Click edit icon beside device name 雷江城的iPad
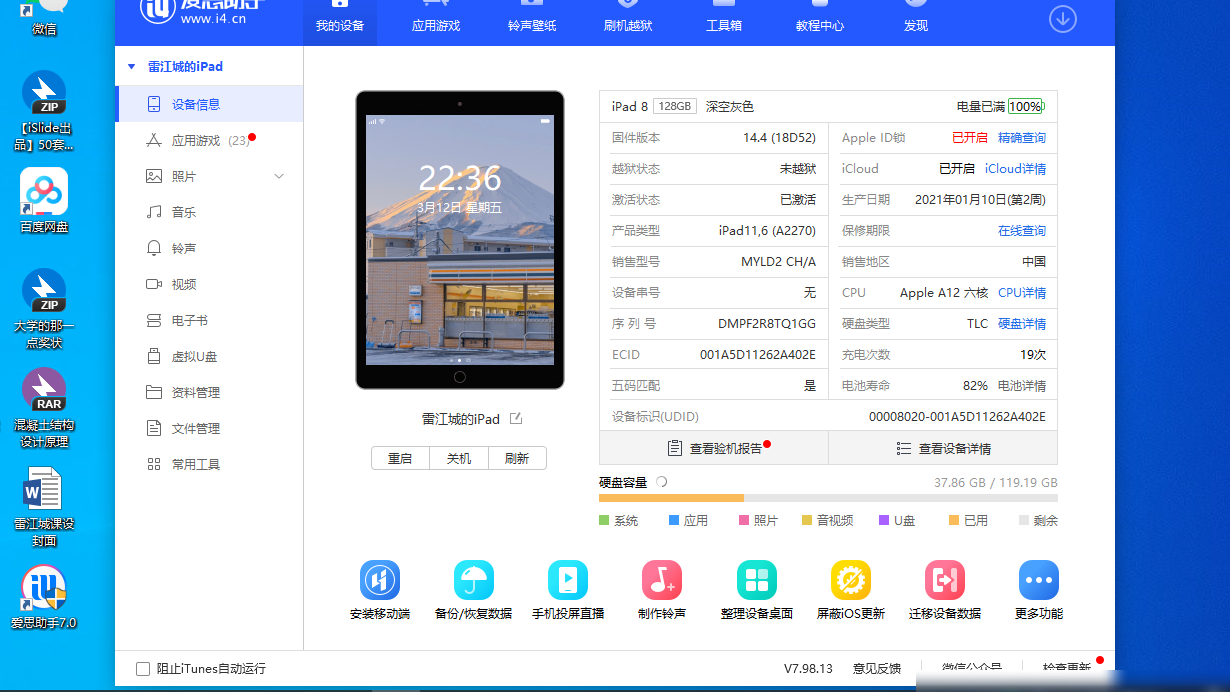Screen dimensions: 1230x692 click(516, 419)
